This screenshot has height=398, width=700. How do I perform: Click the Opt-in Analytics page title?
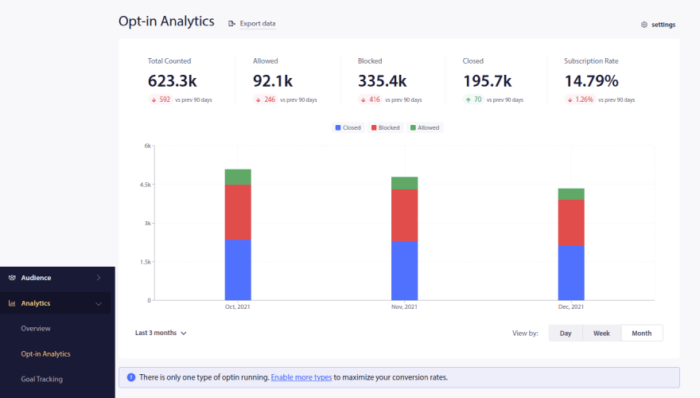click(x=166, y=21)
